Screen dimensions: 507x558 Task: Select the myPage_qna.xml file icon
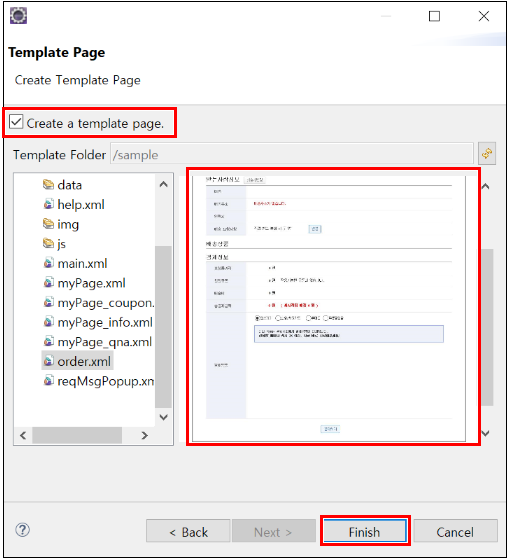tap(48, 341)
